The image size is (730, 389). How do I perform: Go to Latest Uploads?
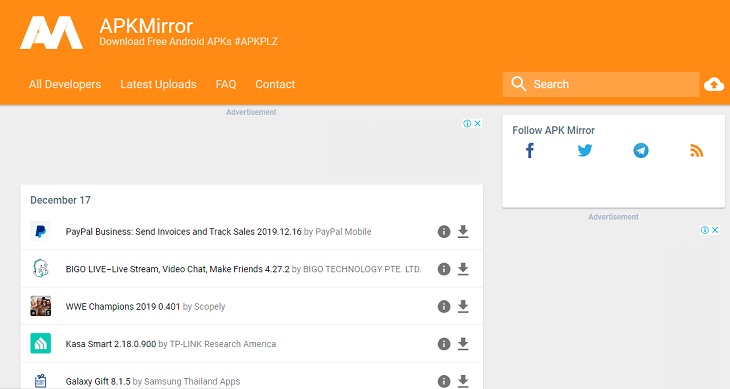click(x=158, y=84)
